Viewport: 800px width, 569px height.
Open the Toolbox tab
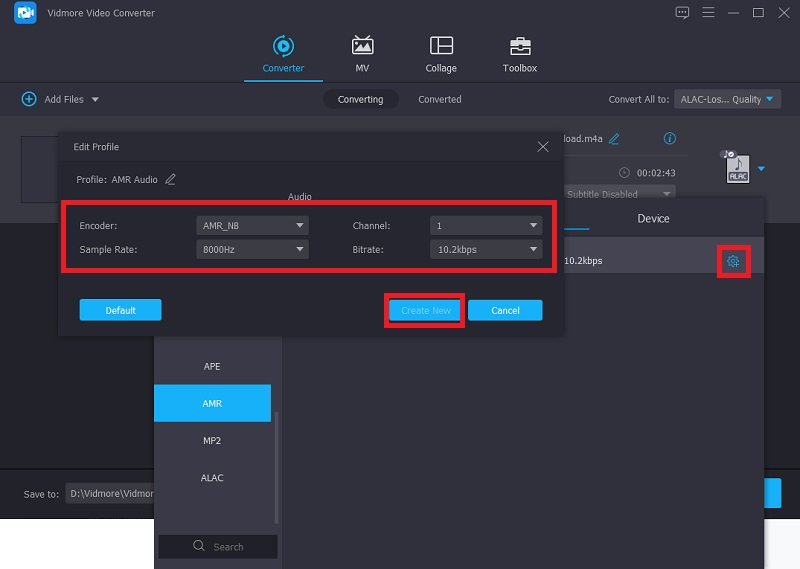(x=519, y=54)
